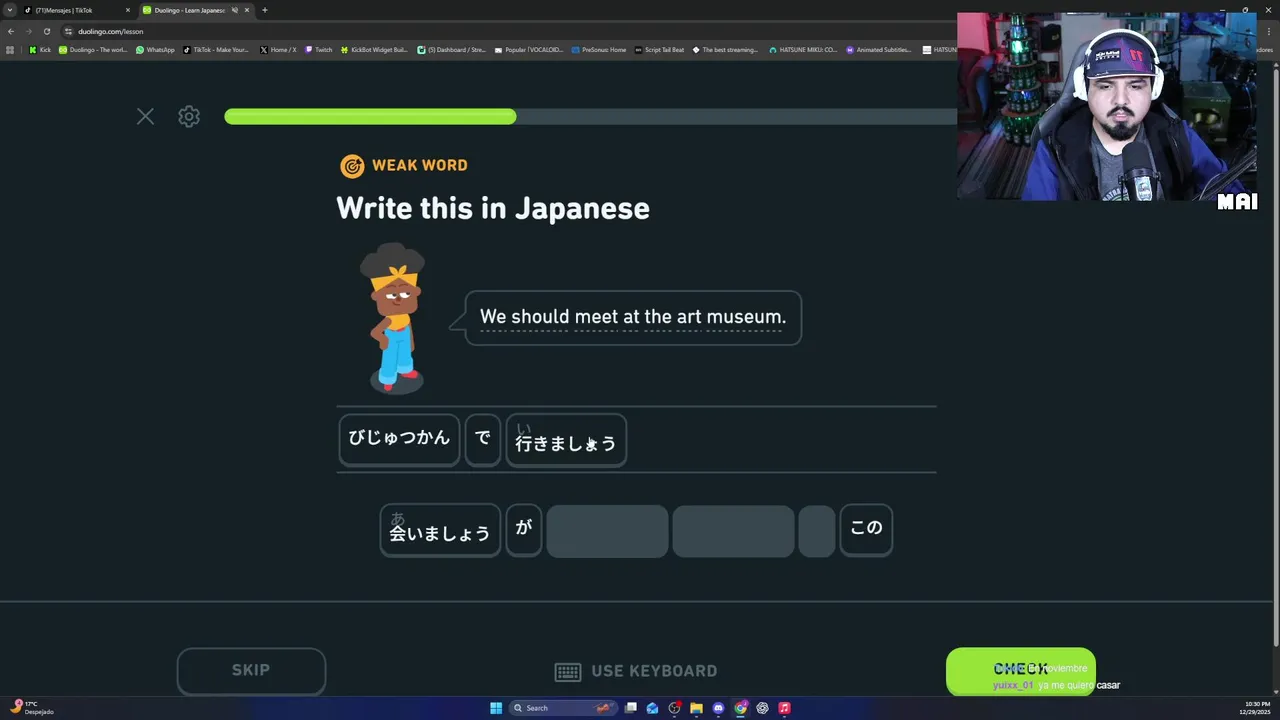Viewport: 1280px width, 720px height.
Task: Pick the 会いましょう word tile
Action: pyautogui.click(x=440, y=530)
